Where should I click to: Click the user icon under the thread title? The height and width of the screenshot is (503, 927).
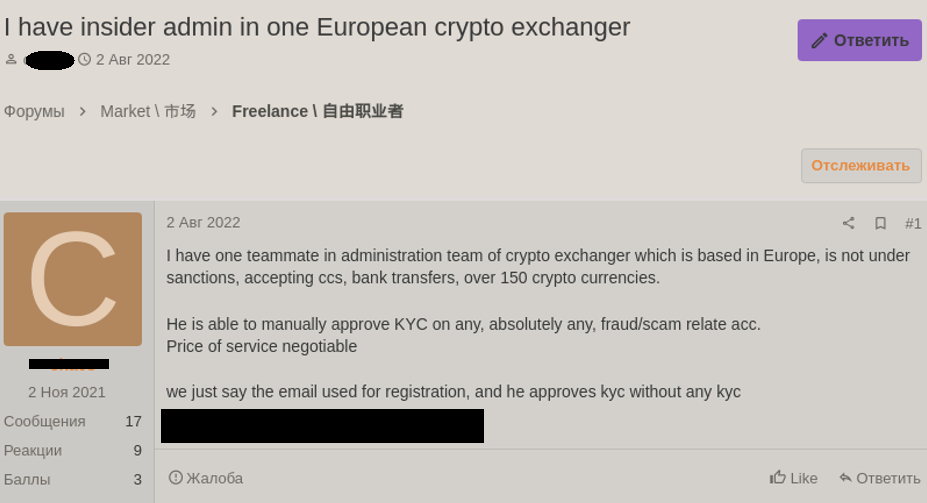(11, 59)
